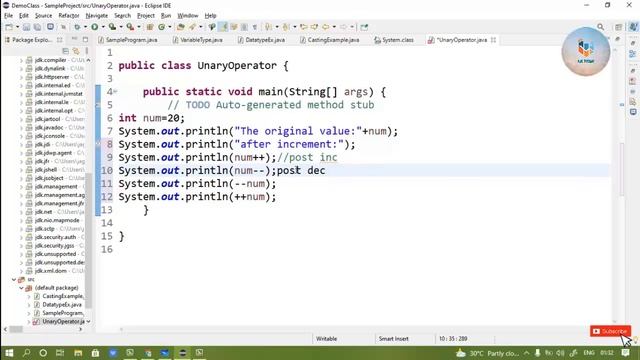Click the New file wizard toolbar icon
The width and height of the screenshot is (640, 360).
coord(9,27)
